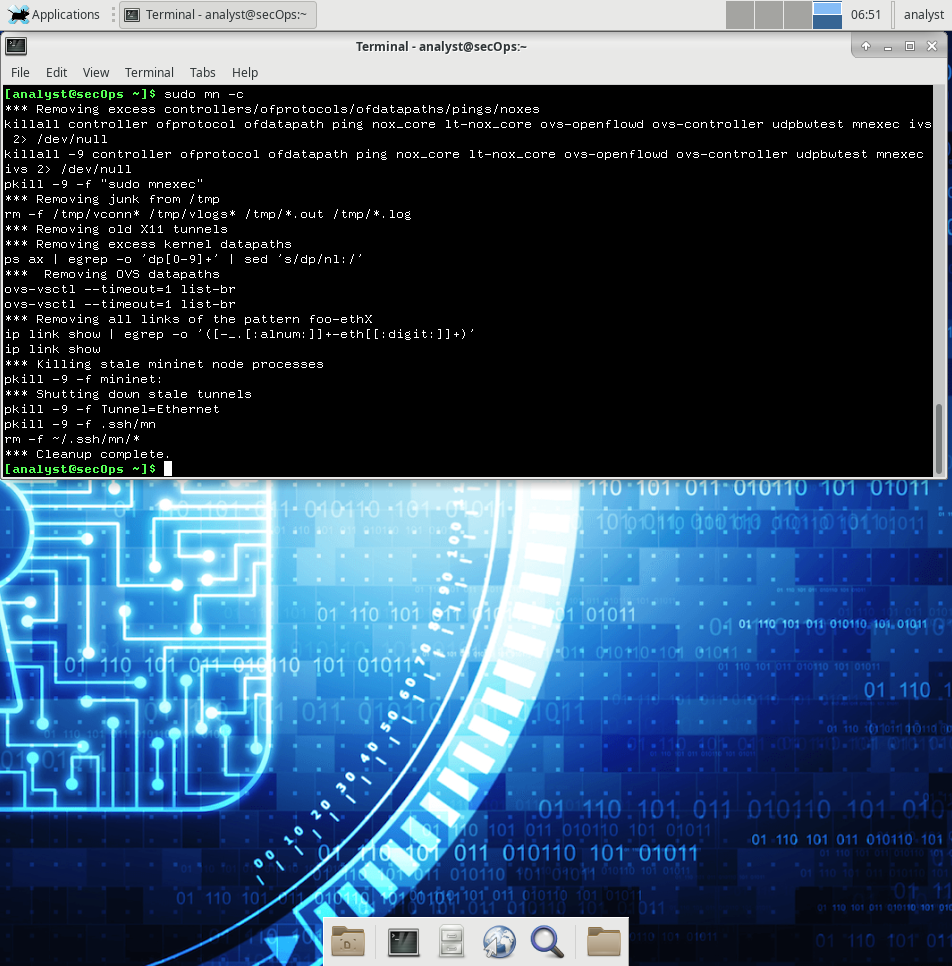Open the Terminal menu
This screenshot has width=952, height=966.
tap(149, 73)
